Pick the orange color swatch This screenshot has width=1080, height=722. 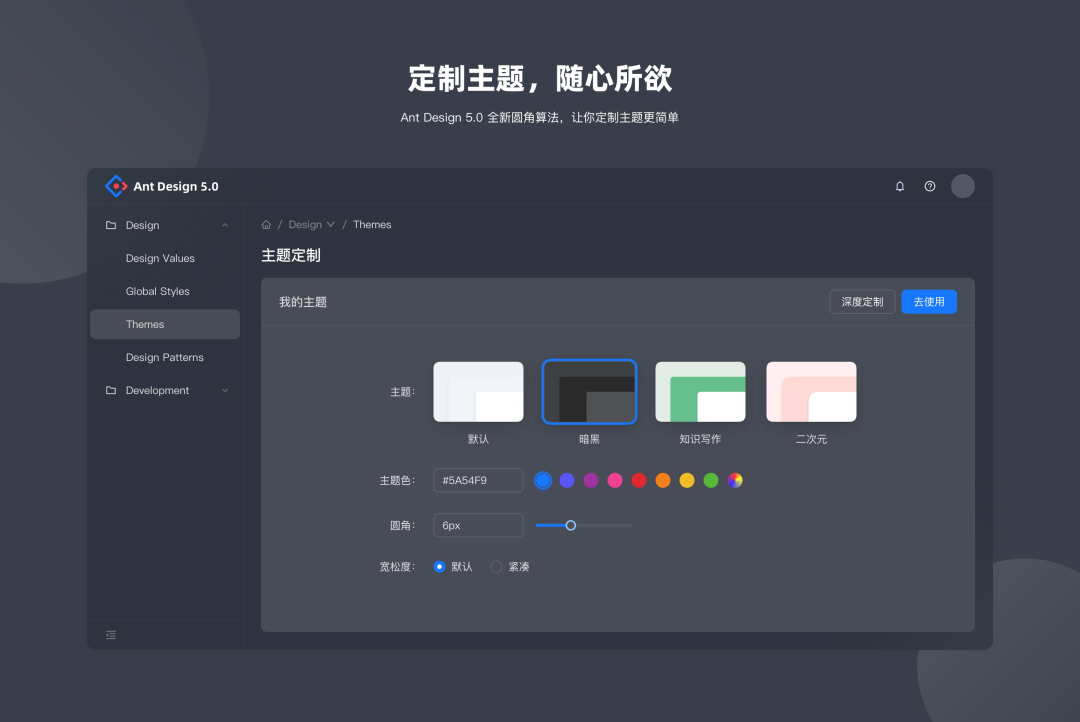click(x=663, y=480)
